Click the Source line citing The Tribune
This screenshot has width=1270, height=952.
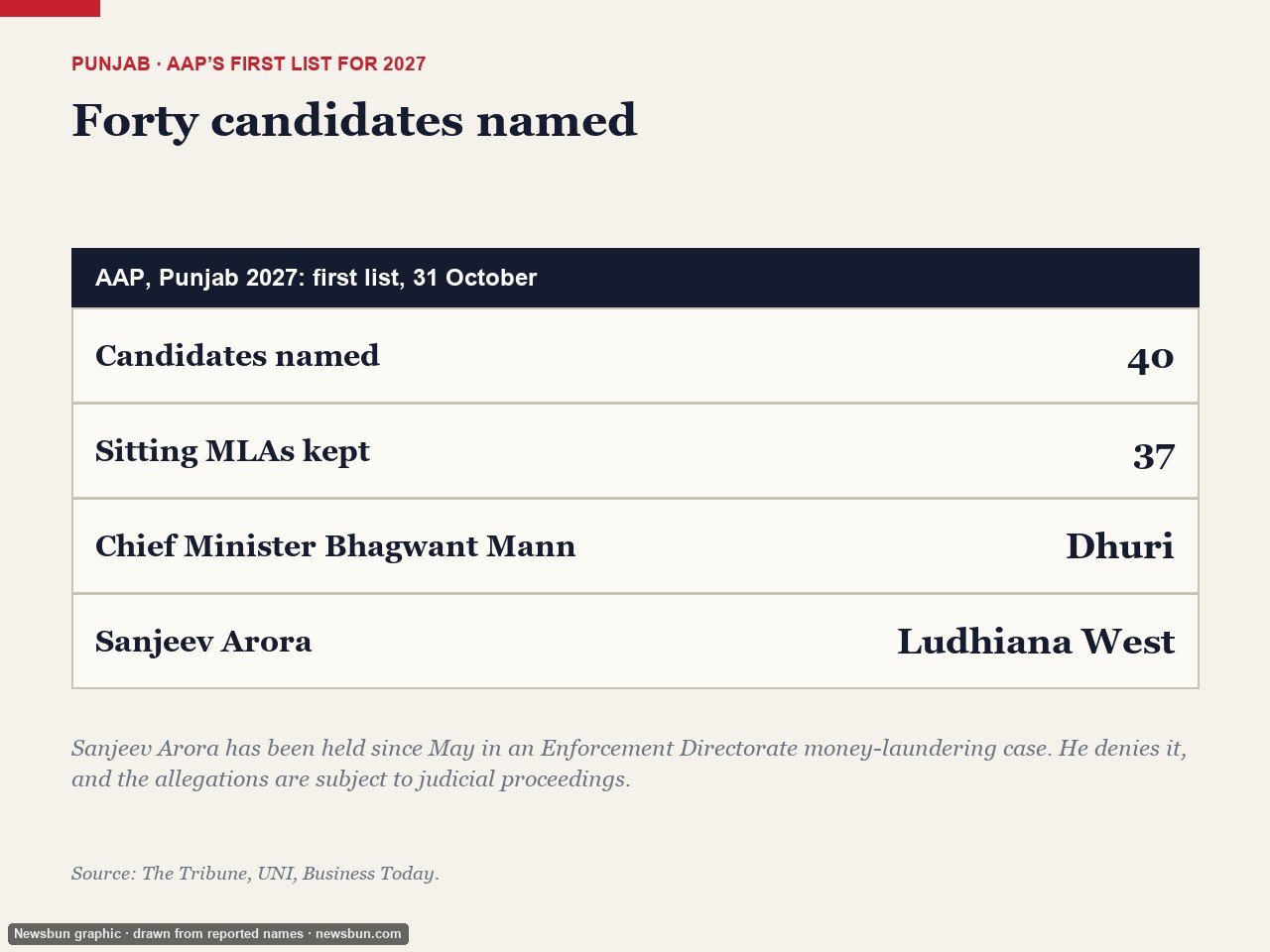click(255, 874)
